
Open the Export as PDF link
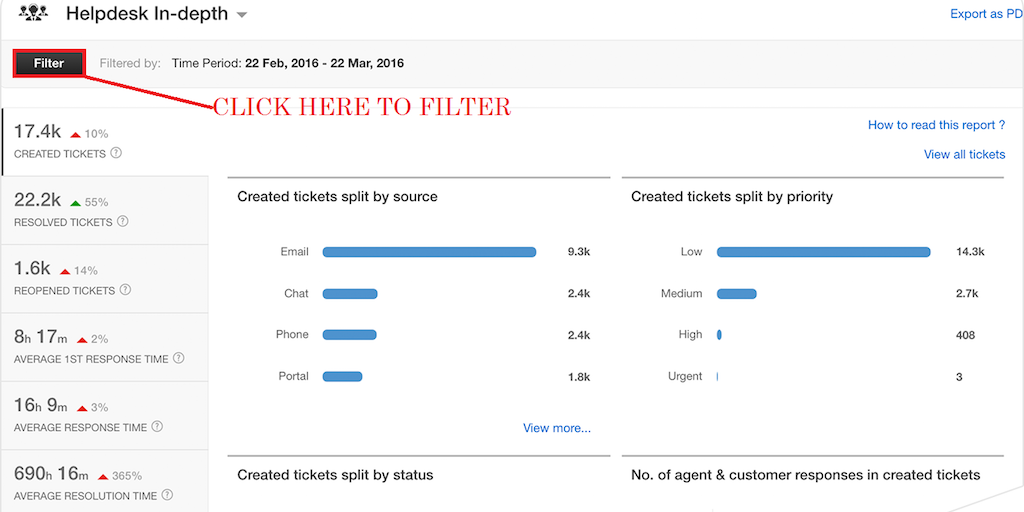(987, 14)
